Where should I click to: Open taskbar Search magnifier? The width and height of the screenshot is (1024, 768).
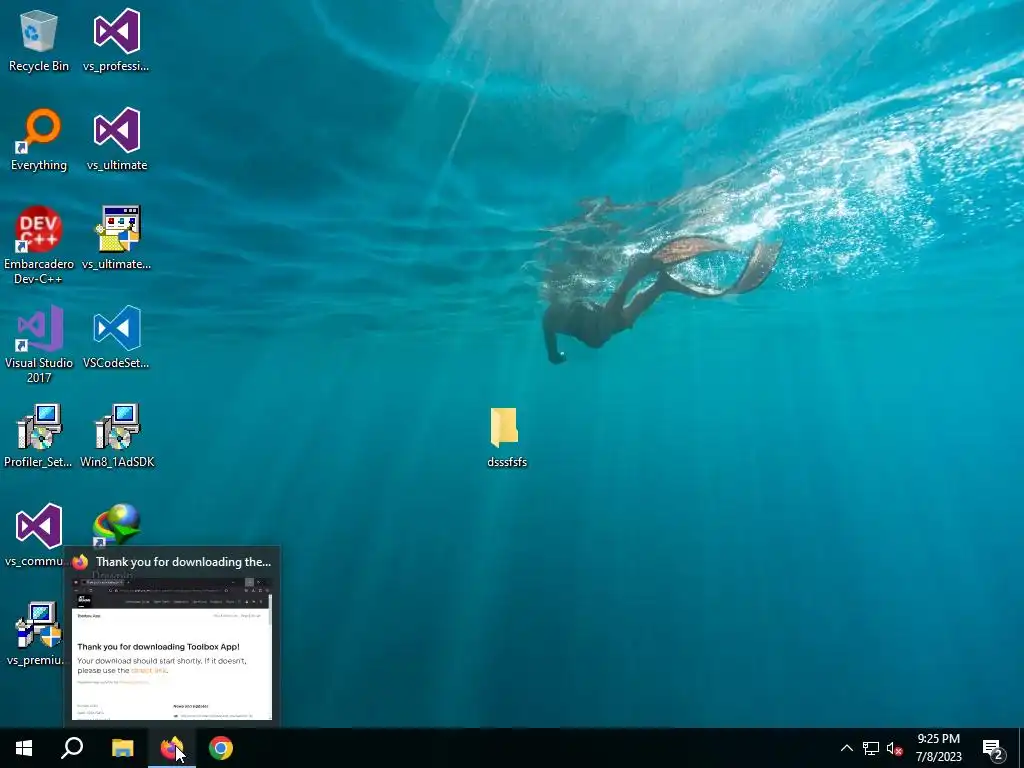[72, 748]
